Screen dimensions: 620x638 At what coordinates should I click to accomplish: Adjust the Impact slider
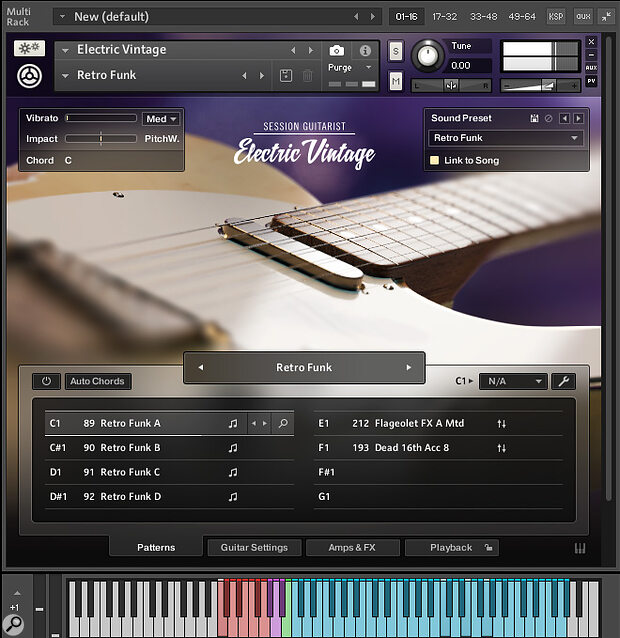101,139
